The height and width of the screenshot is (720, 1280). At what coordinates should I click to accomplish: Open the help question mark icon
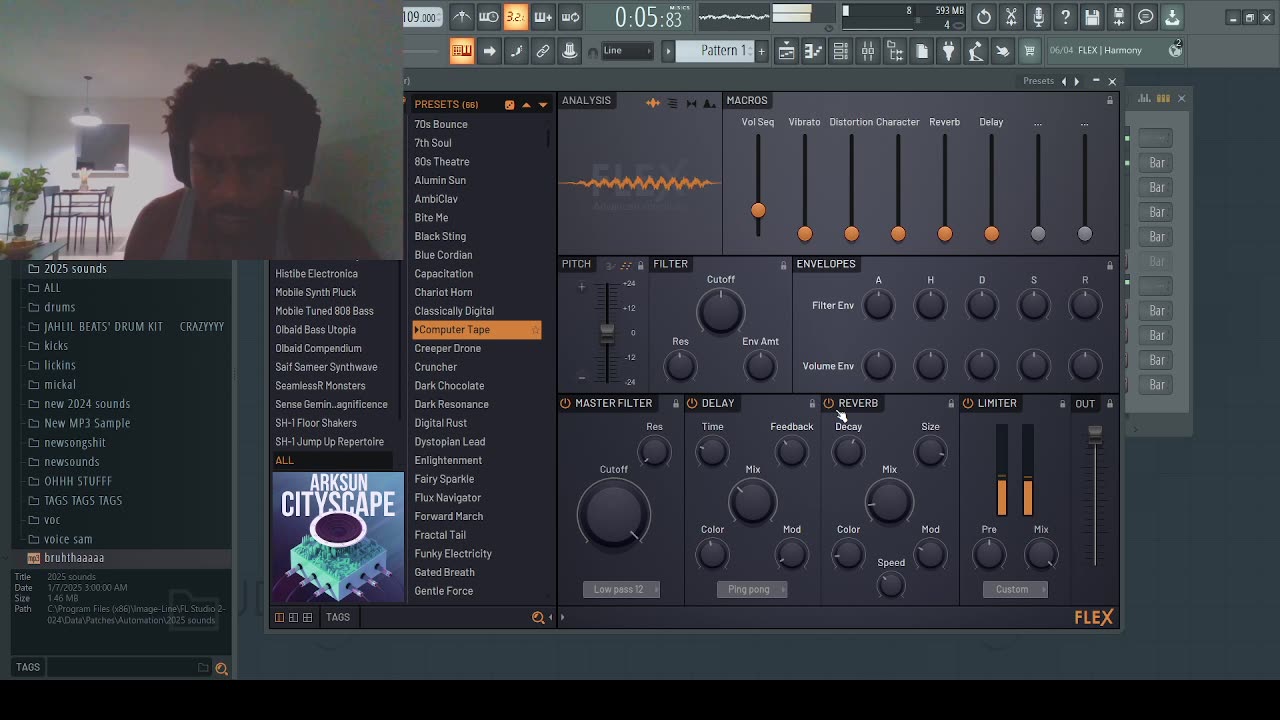(1065, 17)
